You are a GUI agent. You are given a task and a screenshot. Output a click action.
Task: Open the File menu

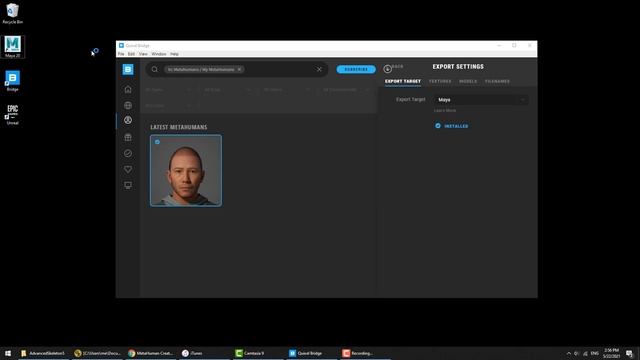[121, 54]
